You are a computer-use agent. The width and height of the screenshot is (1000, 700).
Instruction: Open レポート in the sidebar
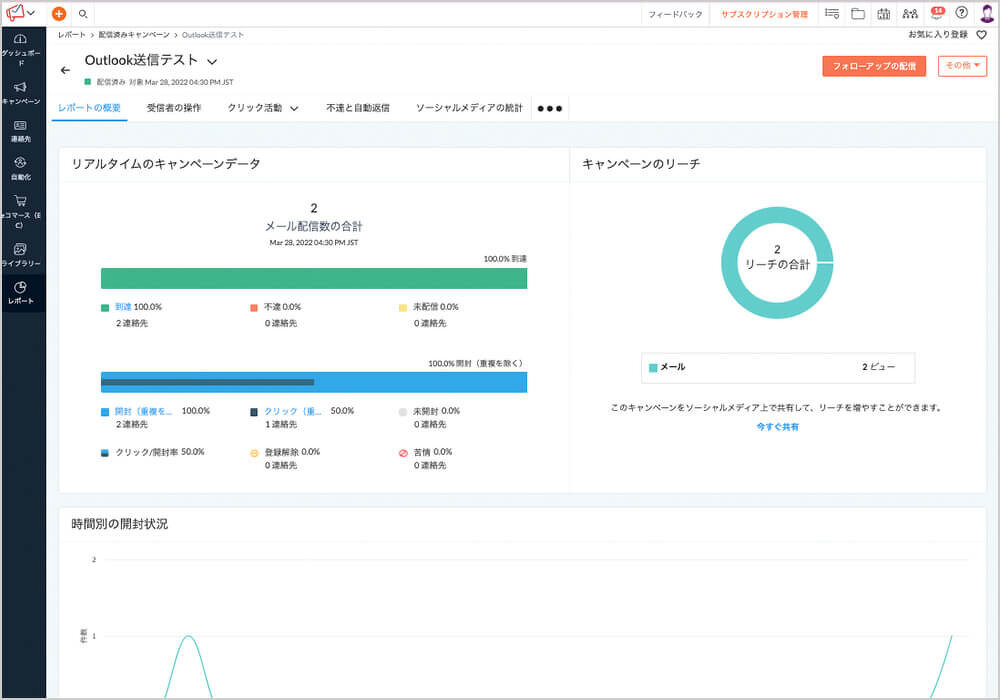coord(20,293)
